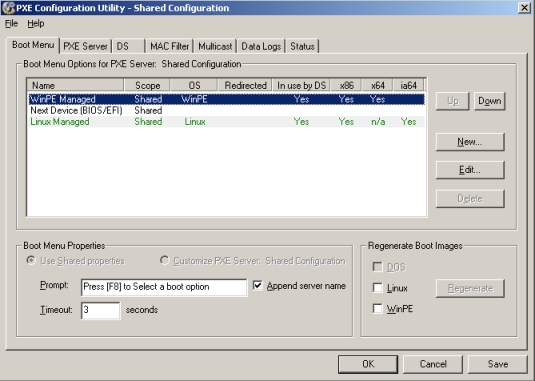Click the PXE Configuration Utility title bar icon
The image size is (535, 381).
click(8, 8)
